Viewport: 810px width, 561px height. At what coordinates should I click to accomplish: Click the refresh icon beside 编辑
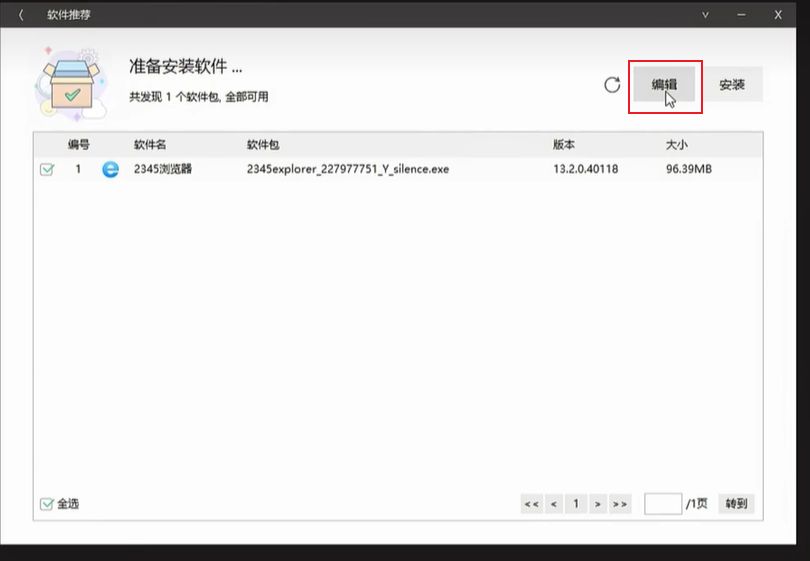[x=612, y=85]
